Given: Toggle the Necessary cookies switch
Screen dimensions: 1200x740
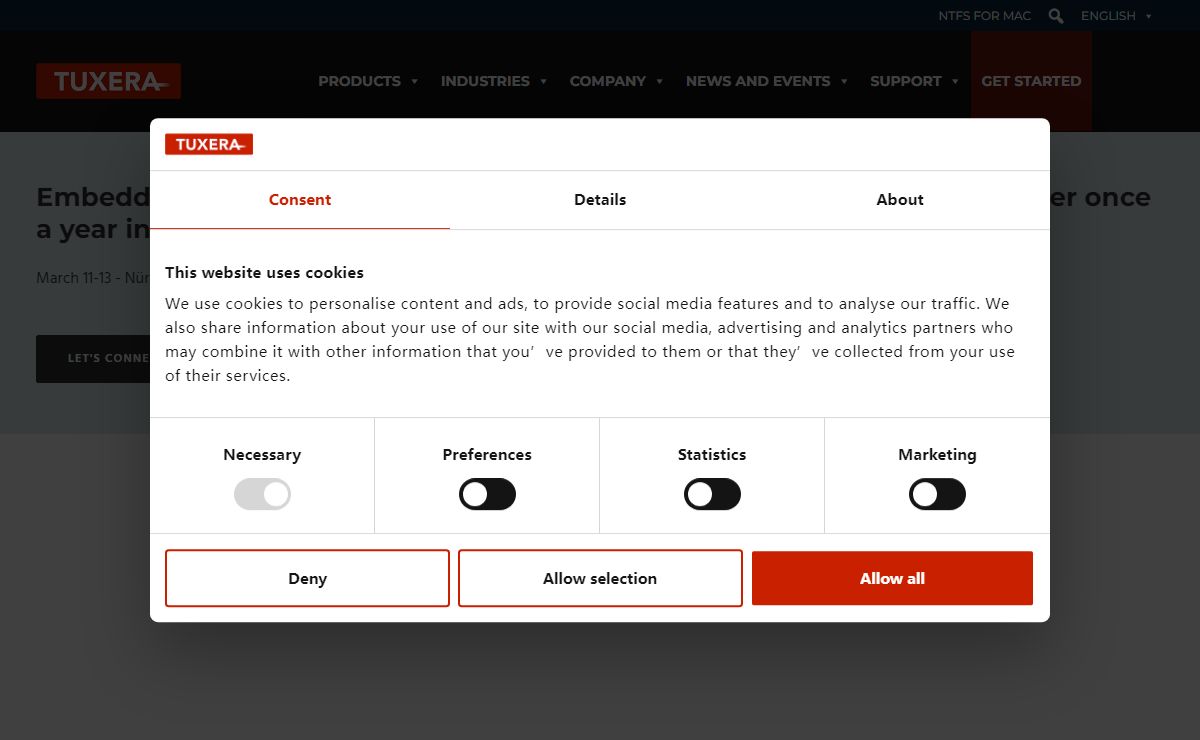Looking at the screenshot, I should click(262, 494).
